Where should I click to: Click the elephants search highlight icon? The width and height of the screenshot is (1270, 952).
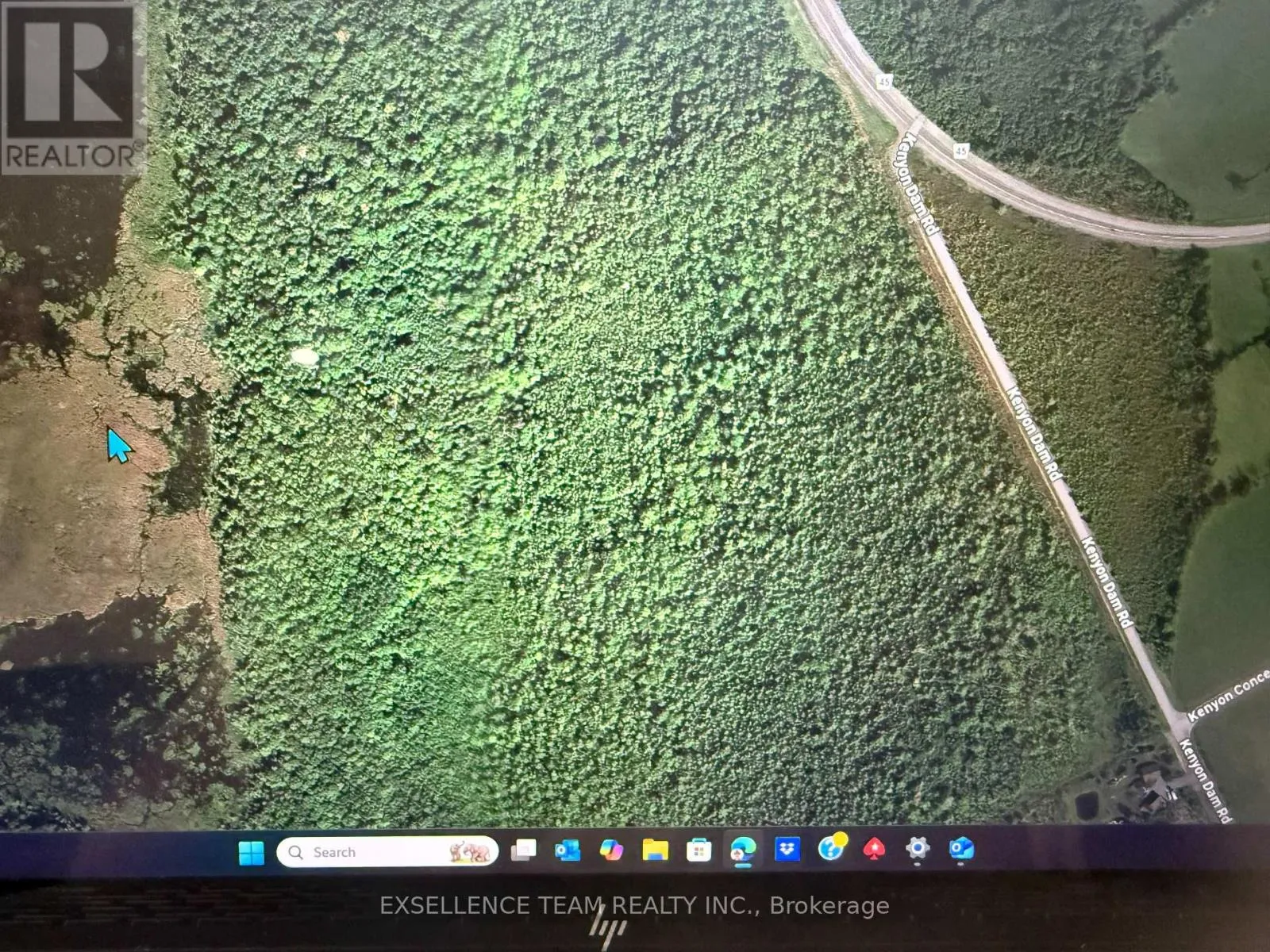coord(469,852)
